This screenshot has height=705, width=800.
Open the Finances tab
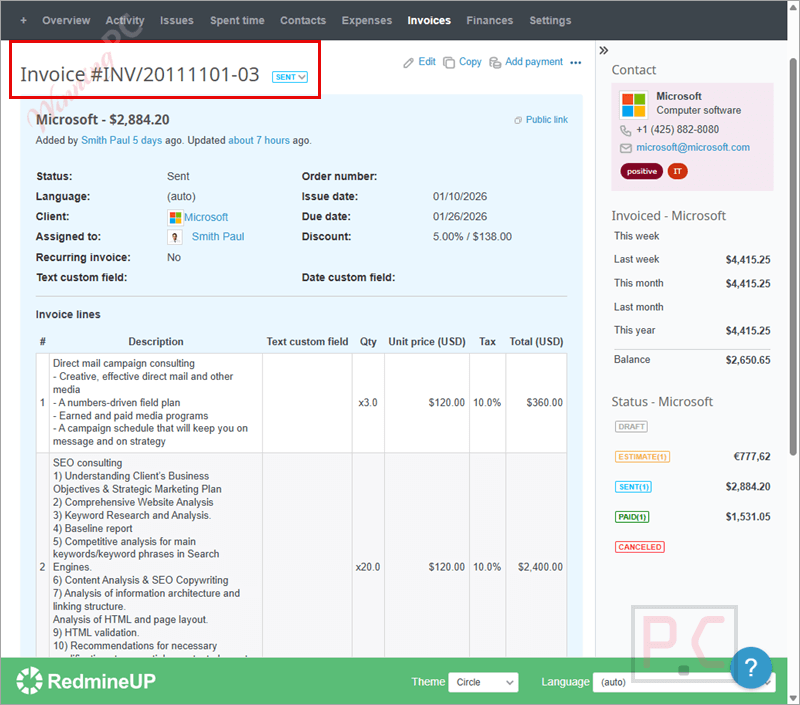[x=490, y=20]
